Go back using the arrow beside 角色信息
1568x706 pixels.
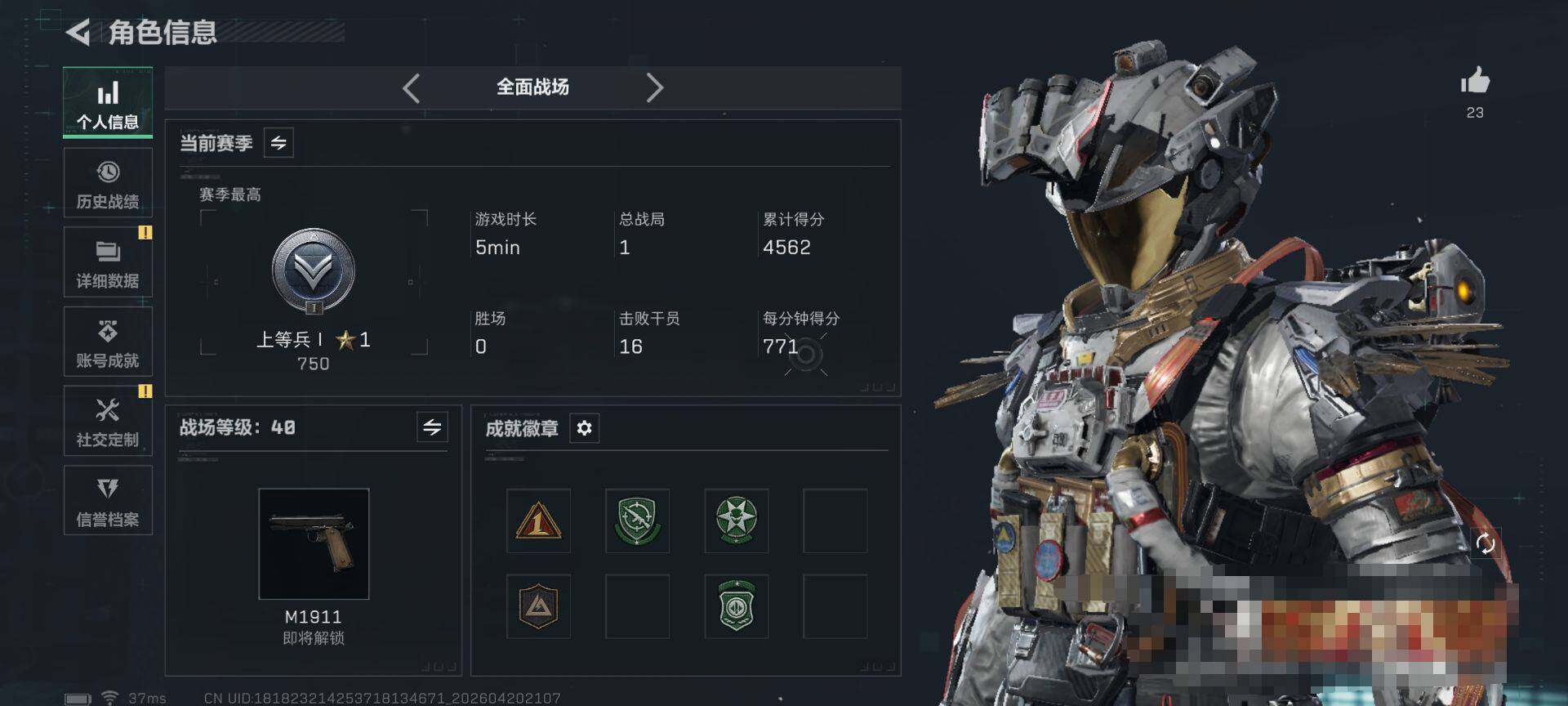click(78, 33)
